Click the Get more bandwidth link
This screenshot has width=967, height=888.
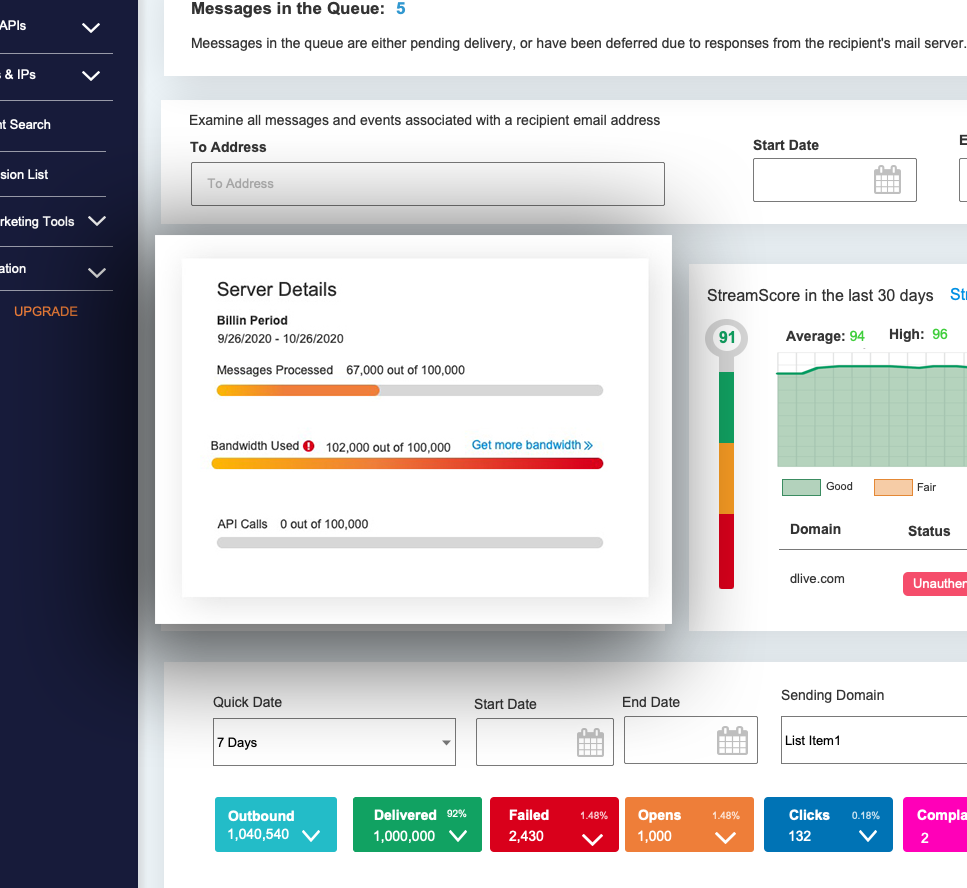click(532, 445)
